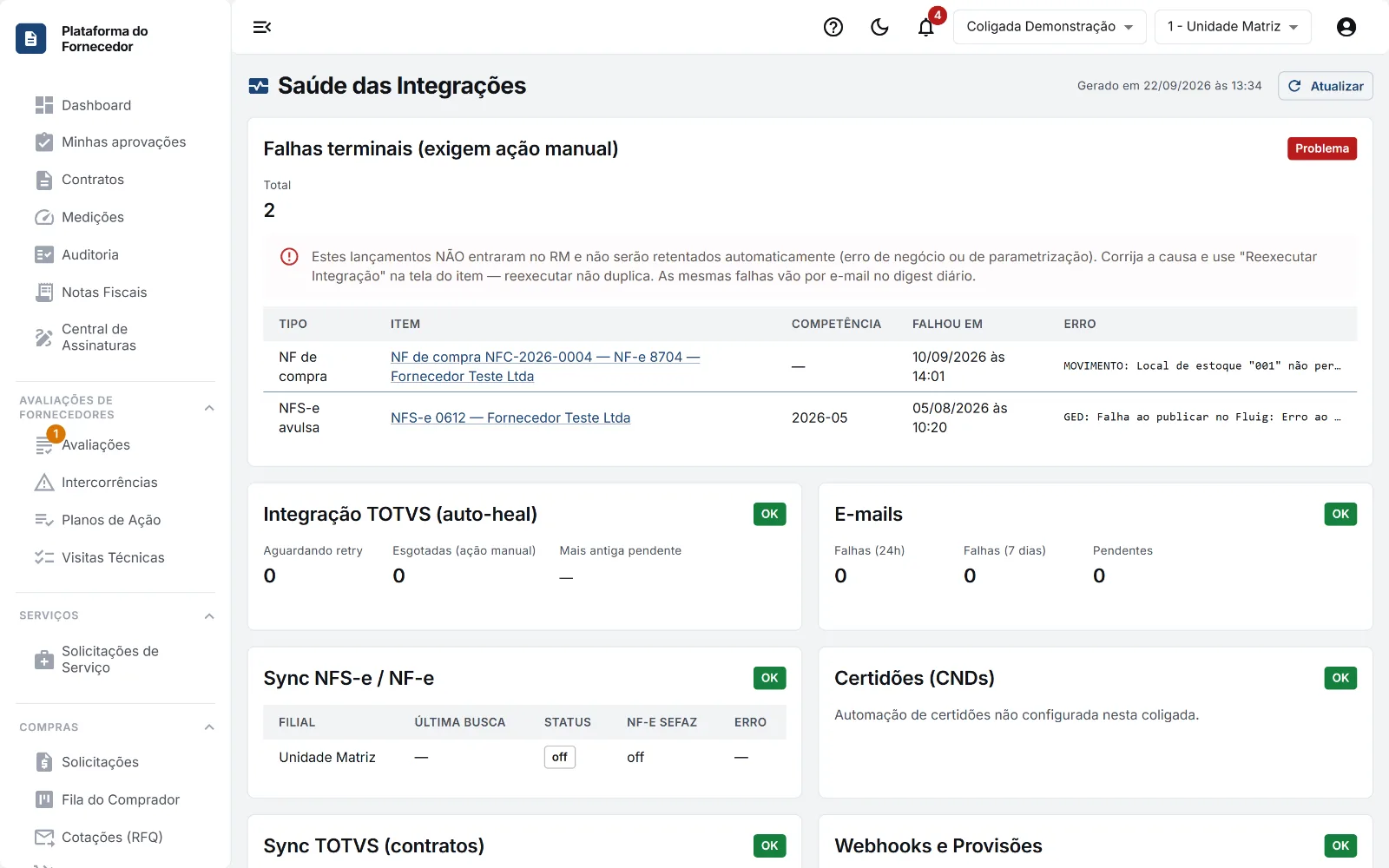
Task: Click the Fila do Comprador kanban icon
Action: pos(44,799)
